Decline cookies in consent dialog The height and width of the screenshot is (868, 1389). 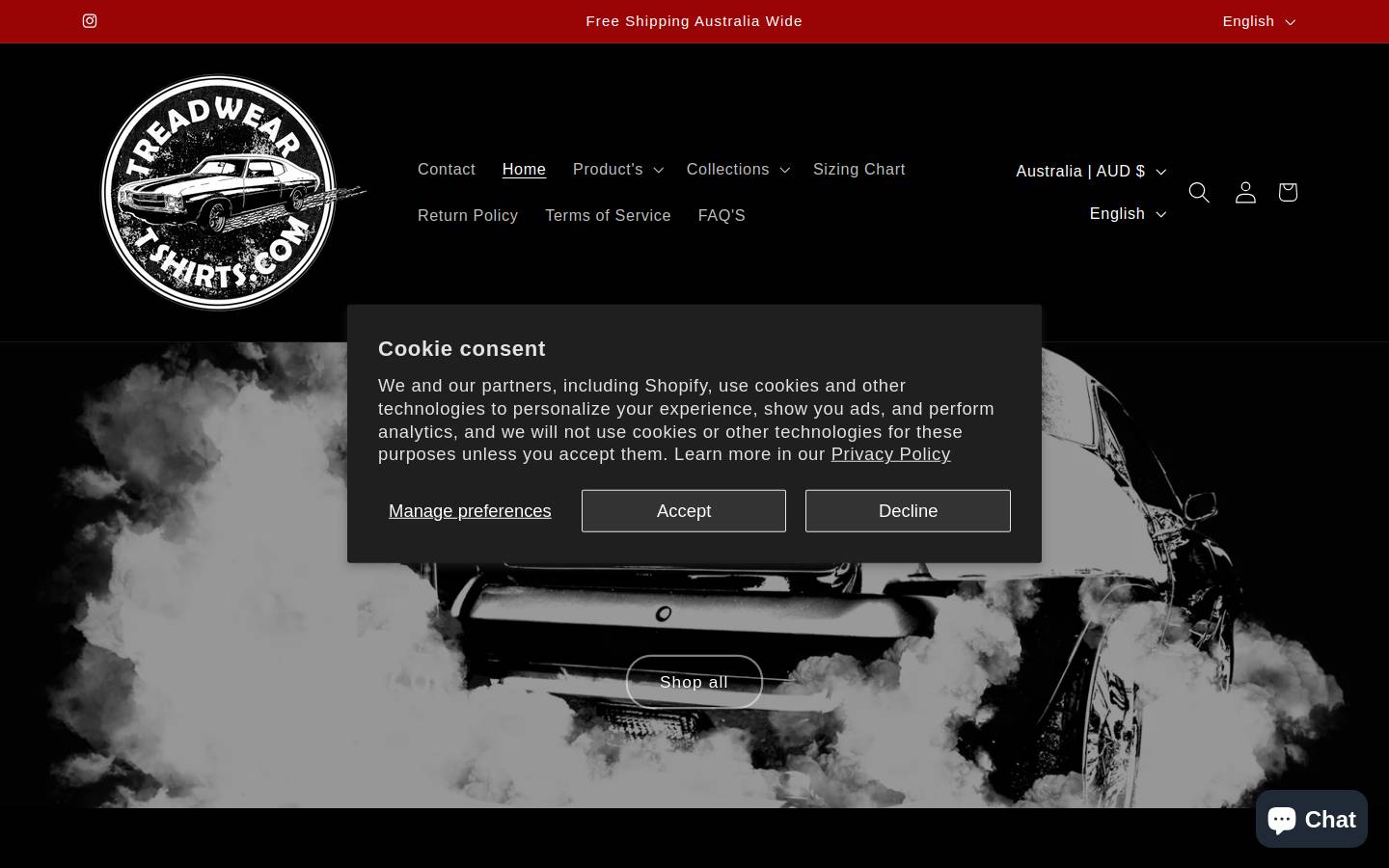[x=908, y=510]
